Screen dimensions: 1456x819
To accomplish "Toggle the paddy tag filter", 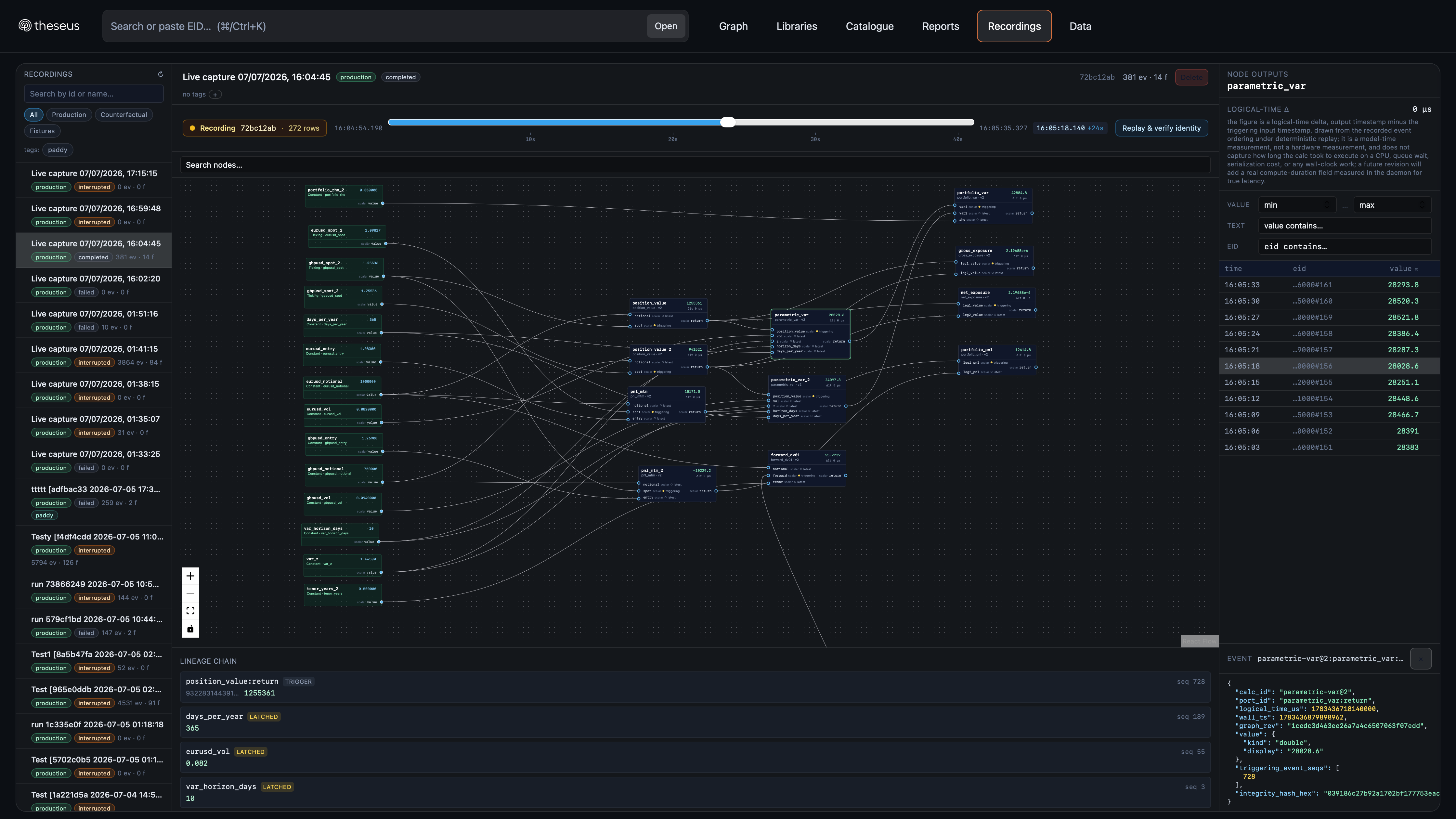I will 58,150.
